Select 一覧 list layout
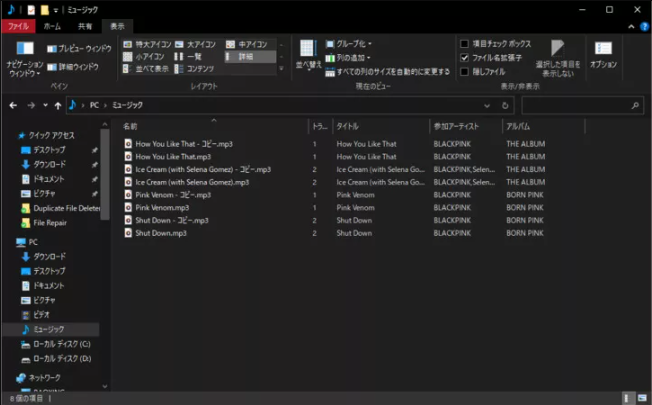Screen dimensions: 652x405 click(188, 57)
